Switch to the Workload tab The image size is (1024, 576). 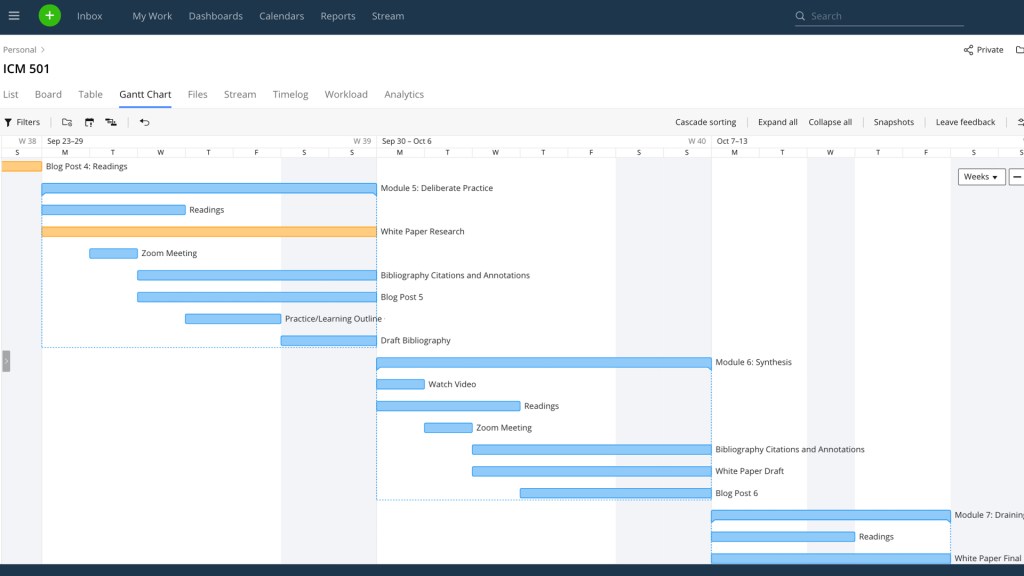(x=346, y=94)
